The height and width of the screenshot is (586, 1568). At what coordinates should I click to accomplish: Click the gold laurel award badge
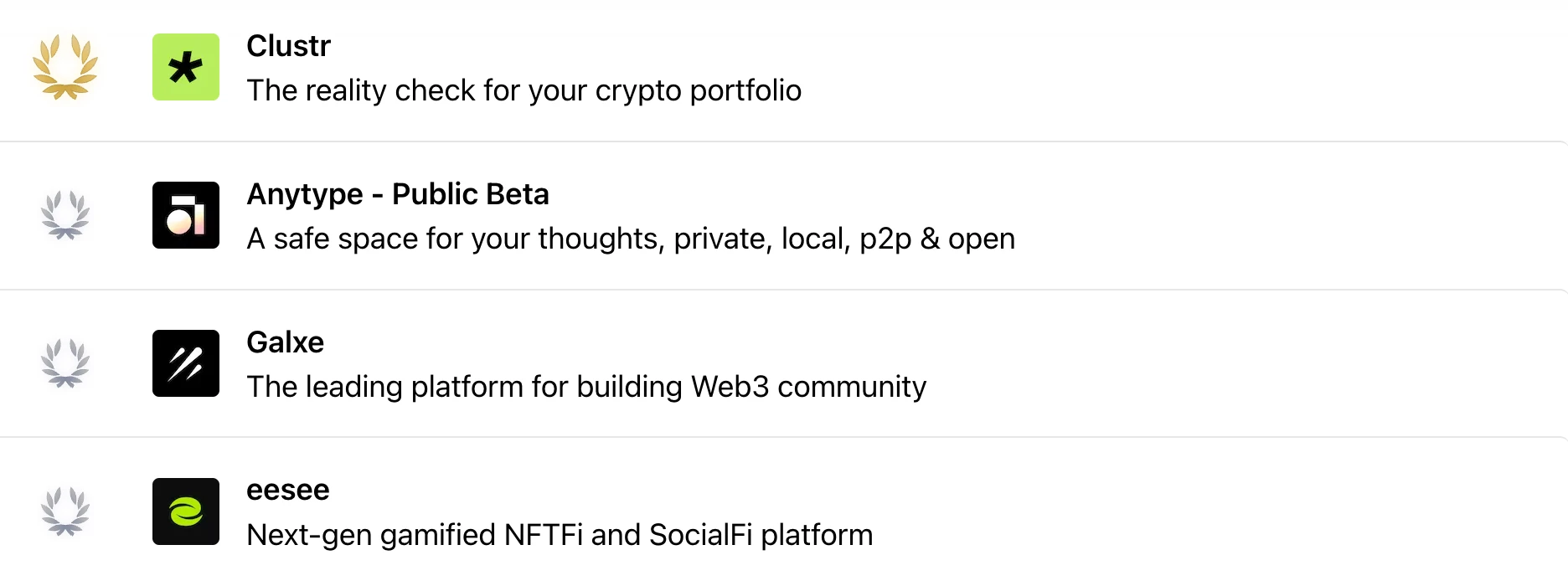click(x=65, y=67)
